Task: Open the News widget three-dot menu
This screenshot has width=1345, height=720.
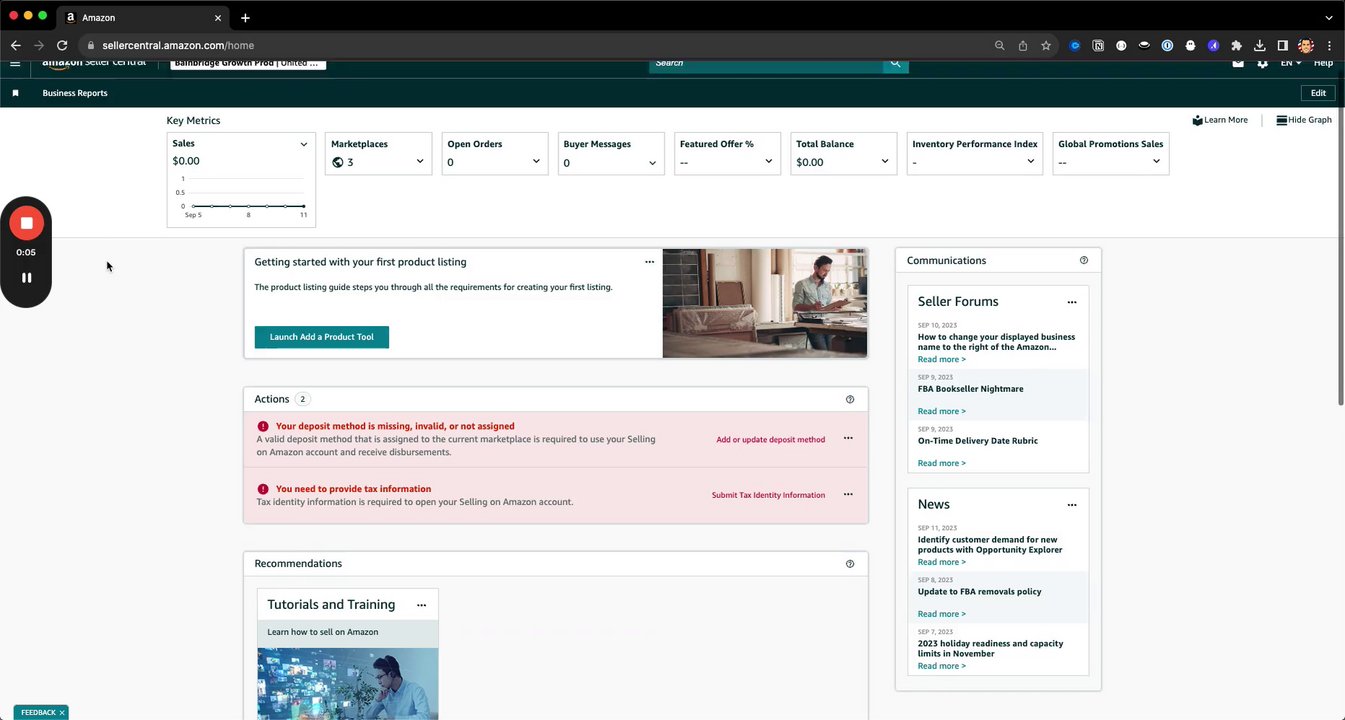Action: [1072, 505]
